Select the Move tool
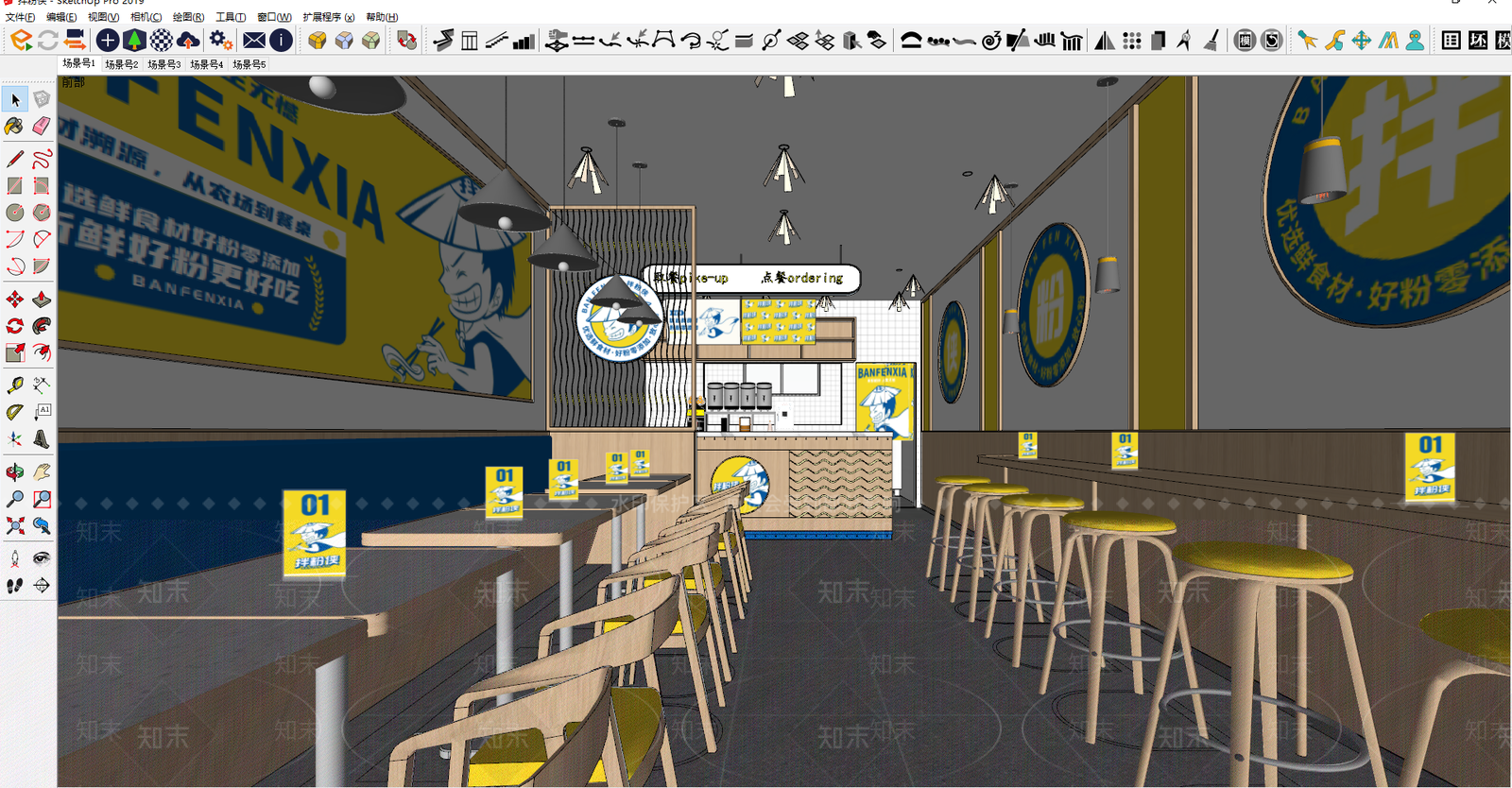Image resolution: width=1512 pixels, height=788 pixels. pyautogui.click(x=15, y=300)
